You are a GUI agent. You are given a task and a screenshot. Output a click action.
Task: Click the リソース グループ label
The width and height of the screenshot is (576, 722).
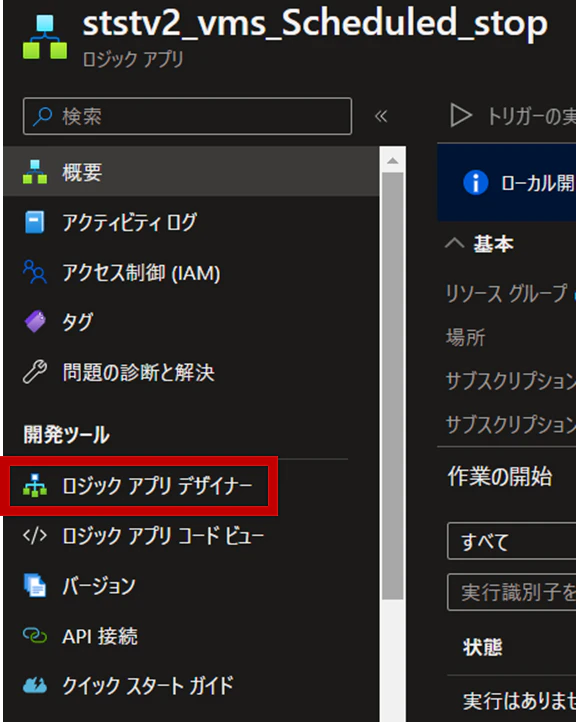tap(506, 293)
